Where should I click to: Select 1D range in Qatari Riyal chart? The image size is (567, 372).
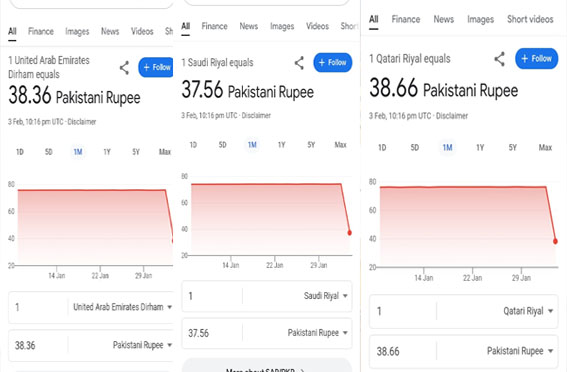[x=382, y=147]
